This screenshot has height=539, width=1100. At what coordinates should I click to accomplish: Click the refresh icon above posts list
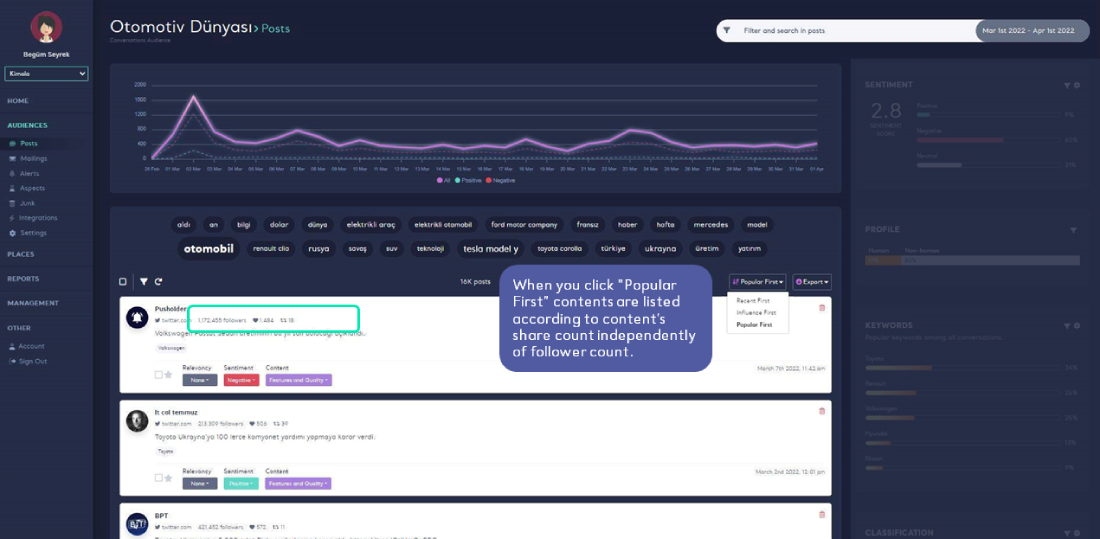click(x=158, y=282)
